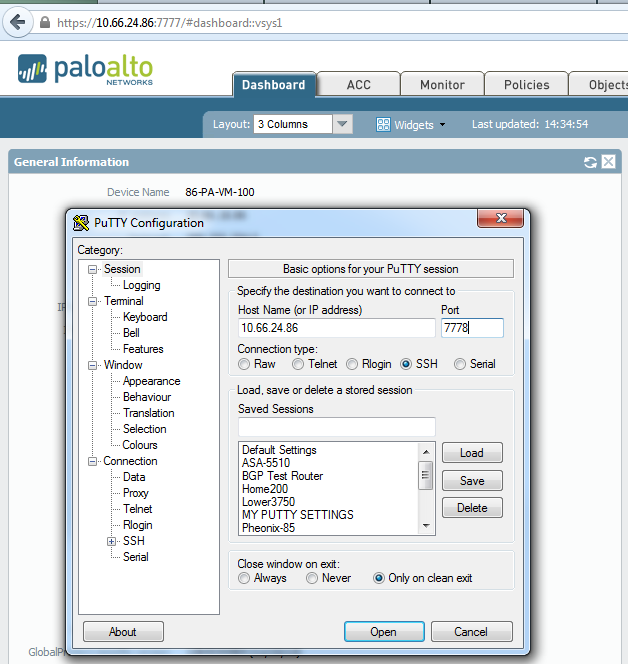Switch to the Monitor tab
This screenshot has width=628, height=664.
coord(443,85)
